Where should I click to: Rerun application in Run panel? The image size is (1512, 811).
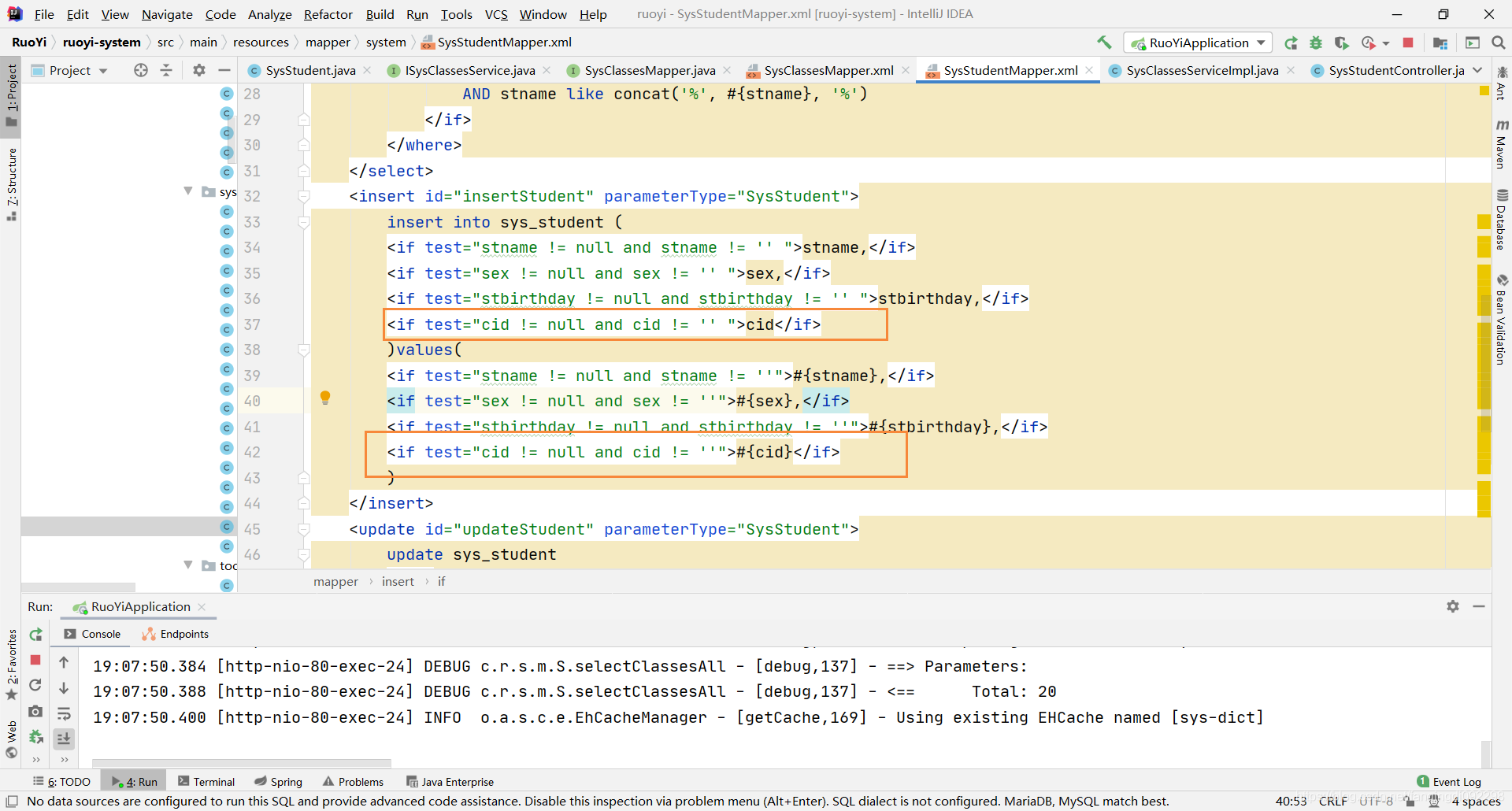pos(35,635)
